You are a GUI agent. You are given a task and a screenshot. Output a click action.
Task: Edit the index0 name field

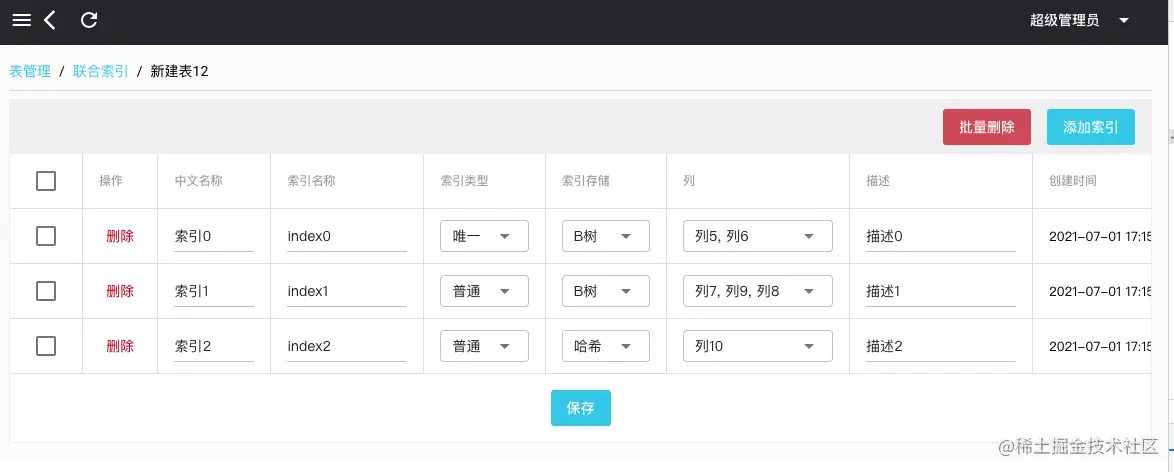coord(347,236)
